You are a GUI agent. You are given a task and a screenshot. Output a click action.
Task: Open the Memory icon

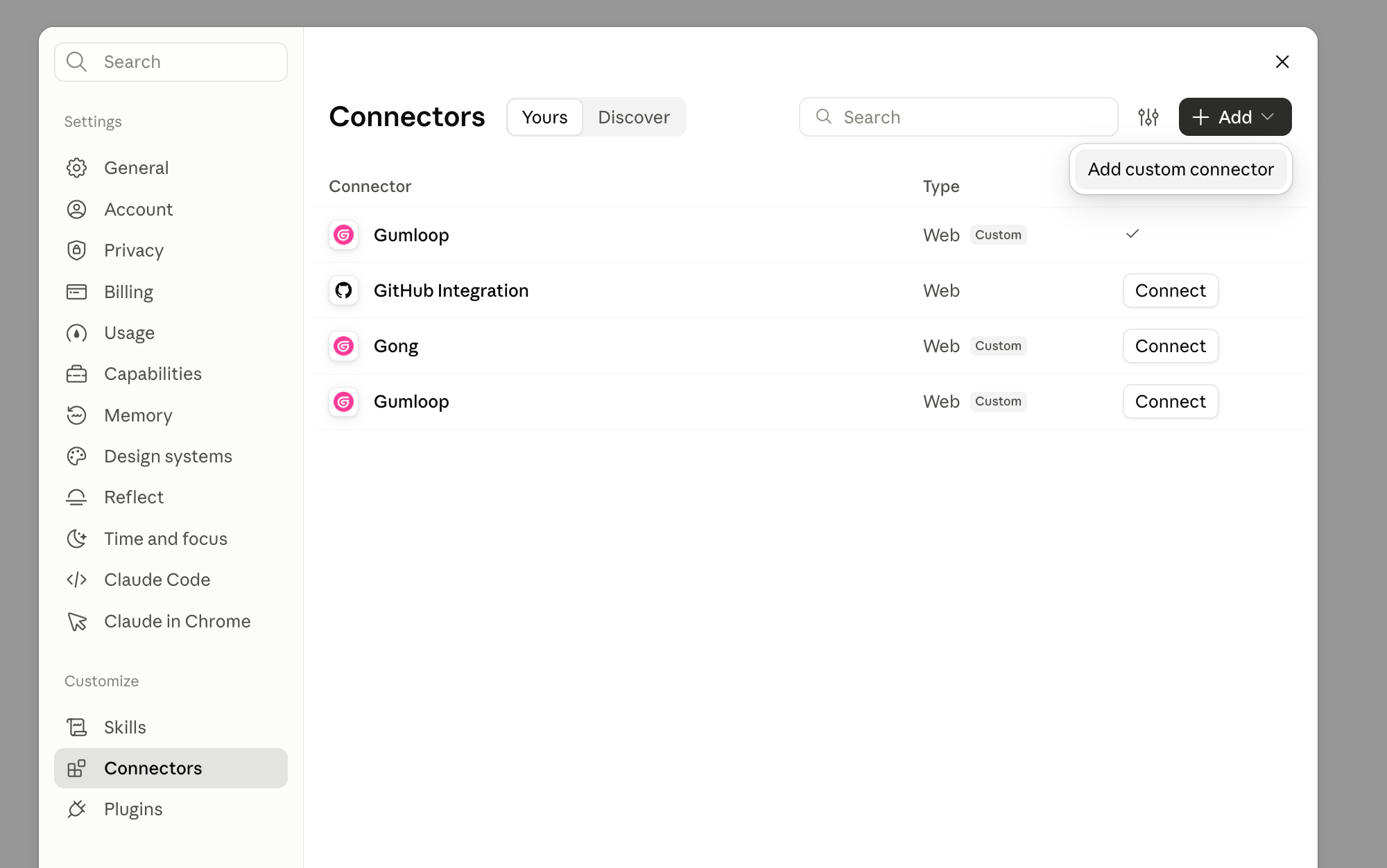pyautogui.click(x=76, y=415)
